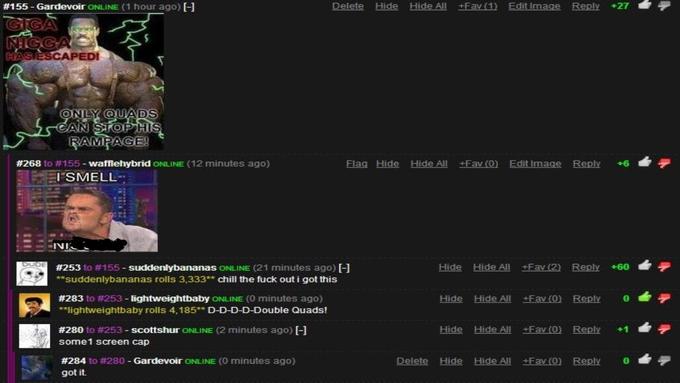
Task: Favorite wafflehybrid's comment #268
Action: (478, 164)
